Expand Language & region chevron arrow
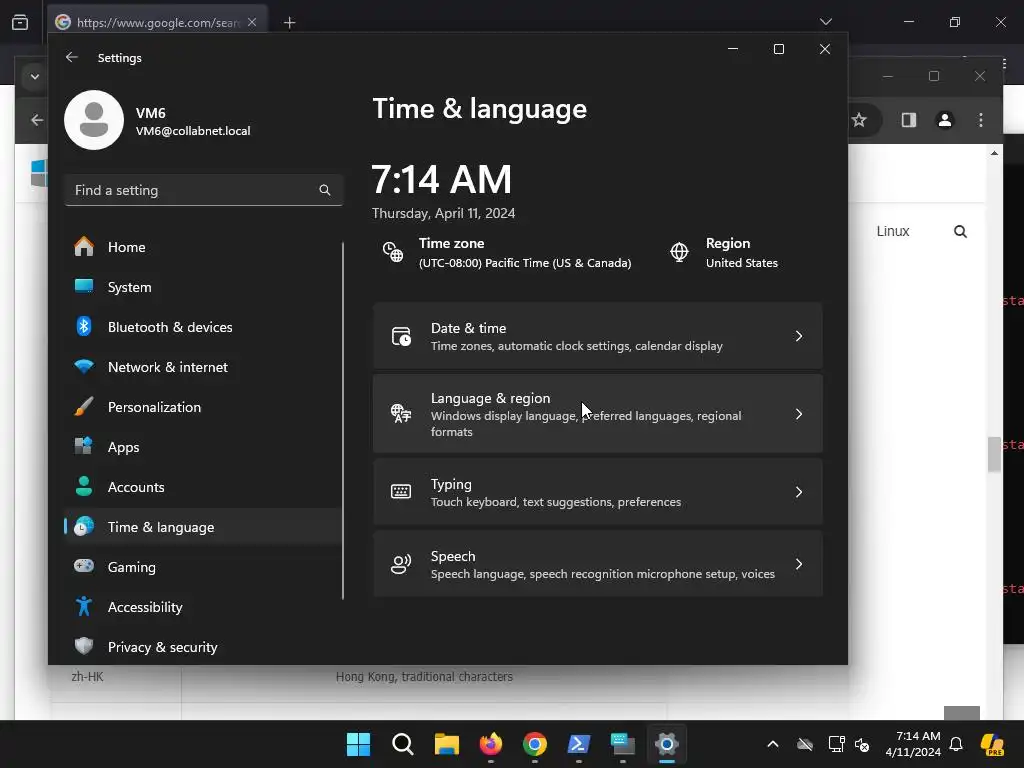Image resolution: width=1024 pixels, height=768 pixels. click(x=799, y=414)
